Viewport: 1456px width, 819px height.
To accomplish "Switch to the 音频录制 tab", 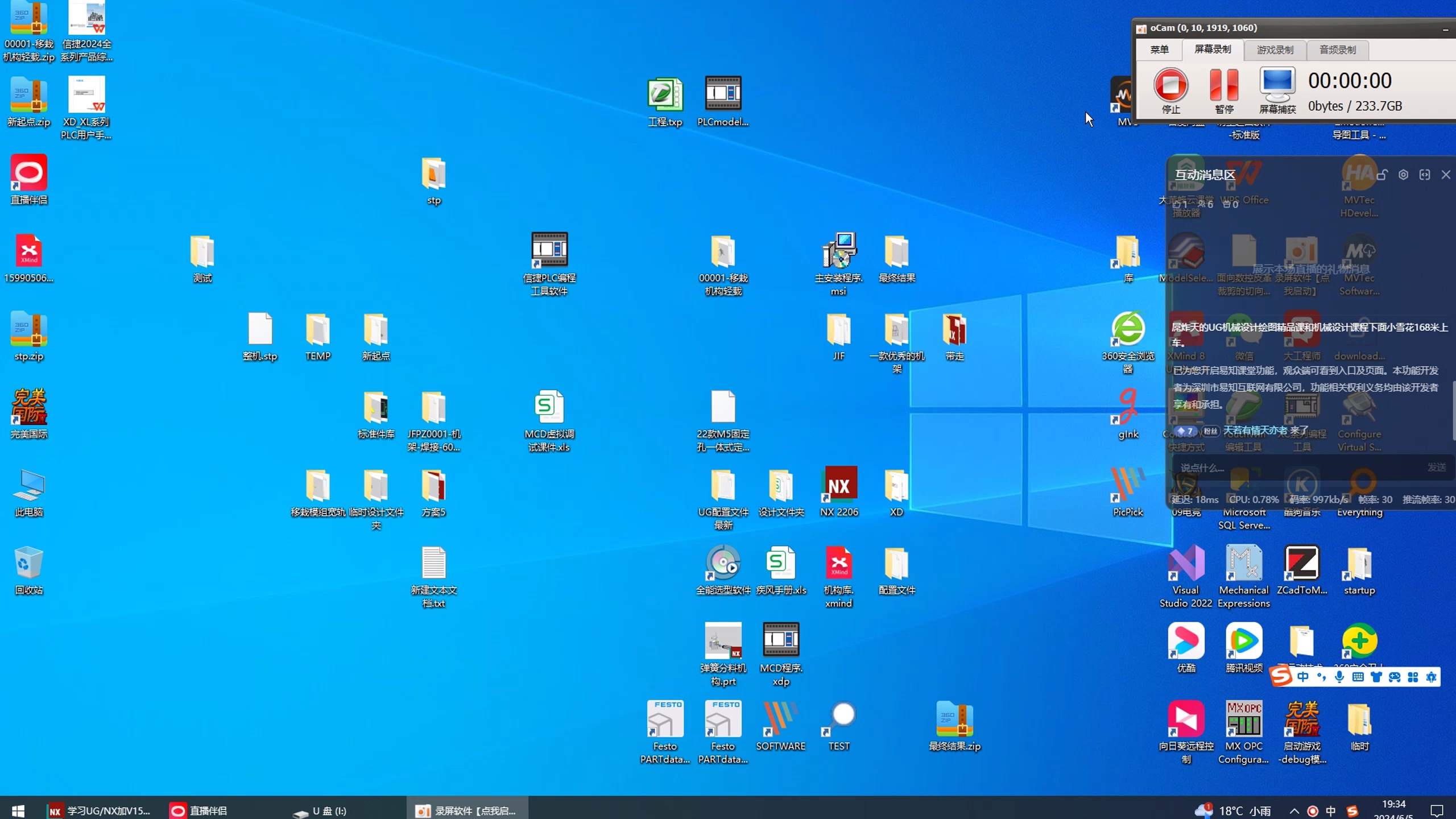I will [x=1337, y=50].
